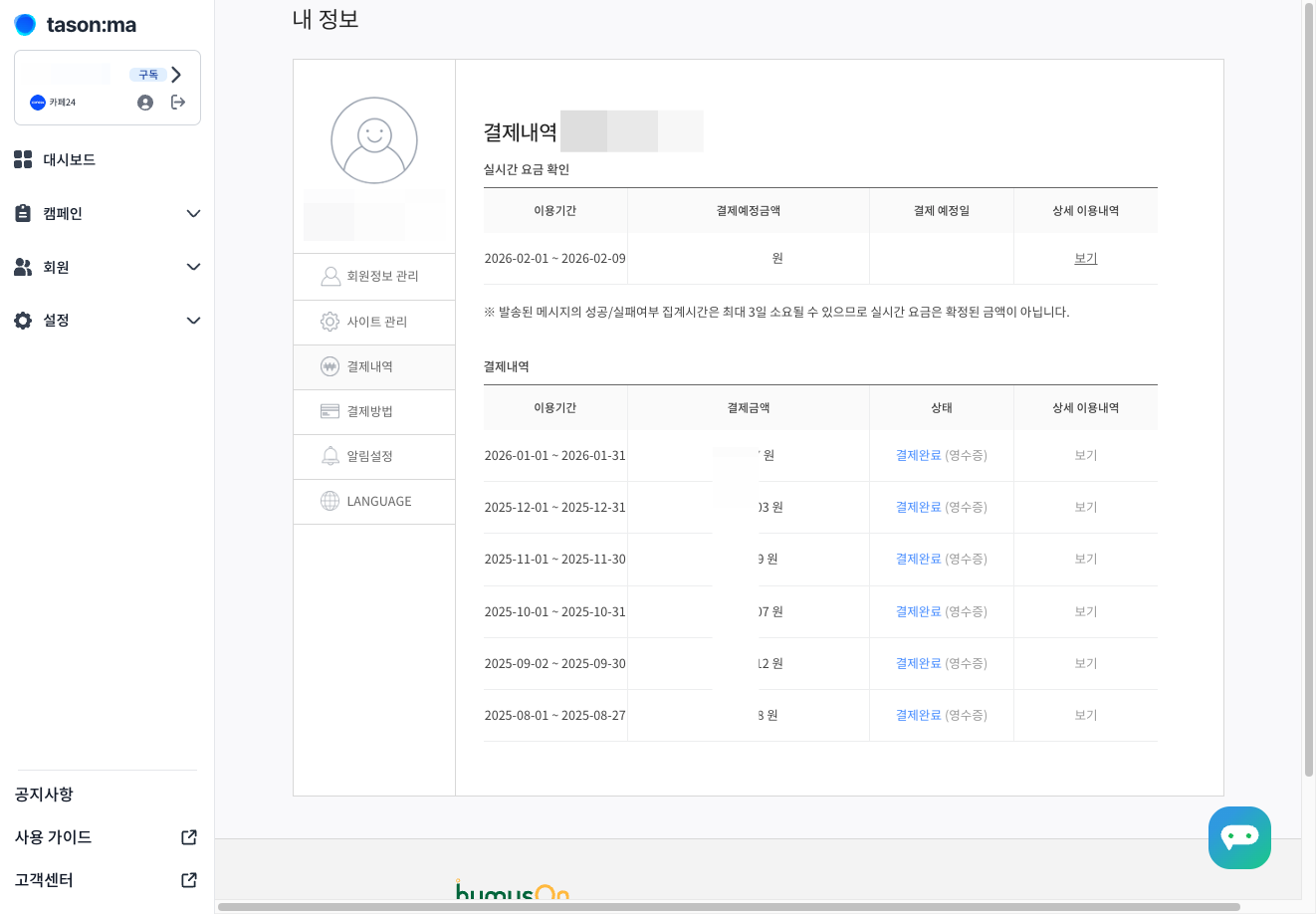Open the user account profile icon
1316x914 pixels.
click(x=145, y=103)
